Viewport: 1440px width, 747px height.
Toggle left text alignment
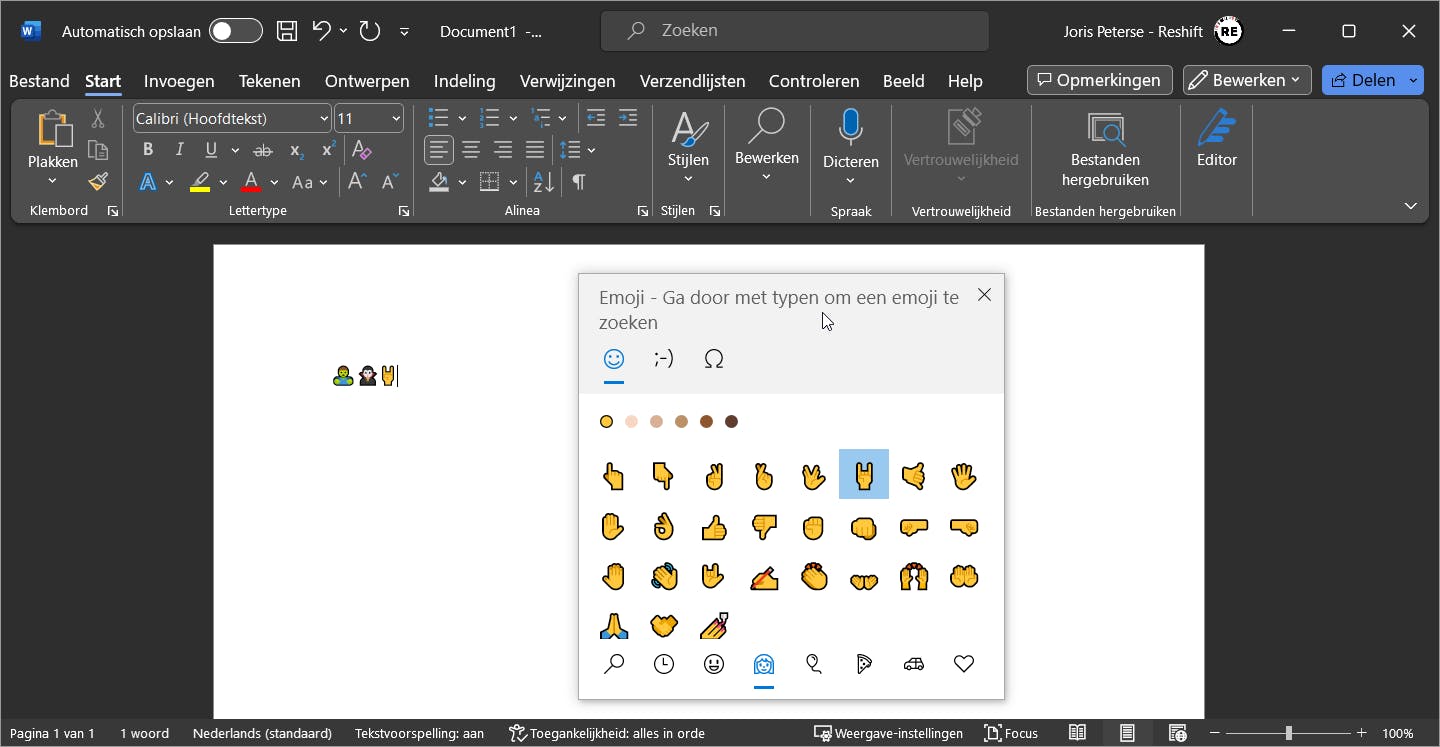[x=439, y=150]
